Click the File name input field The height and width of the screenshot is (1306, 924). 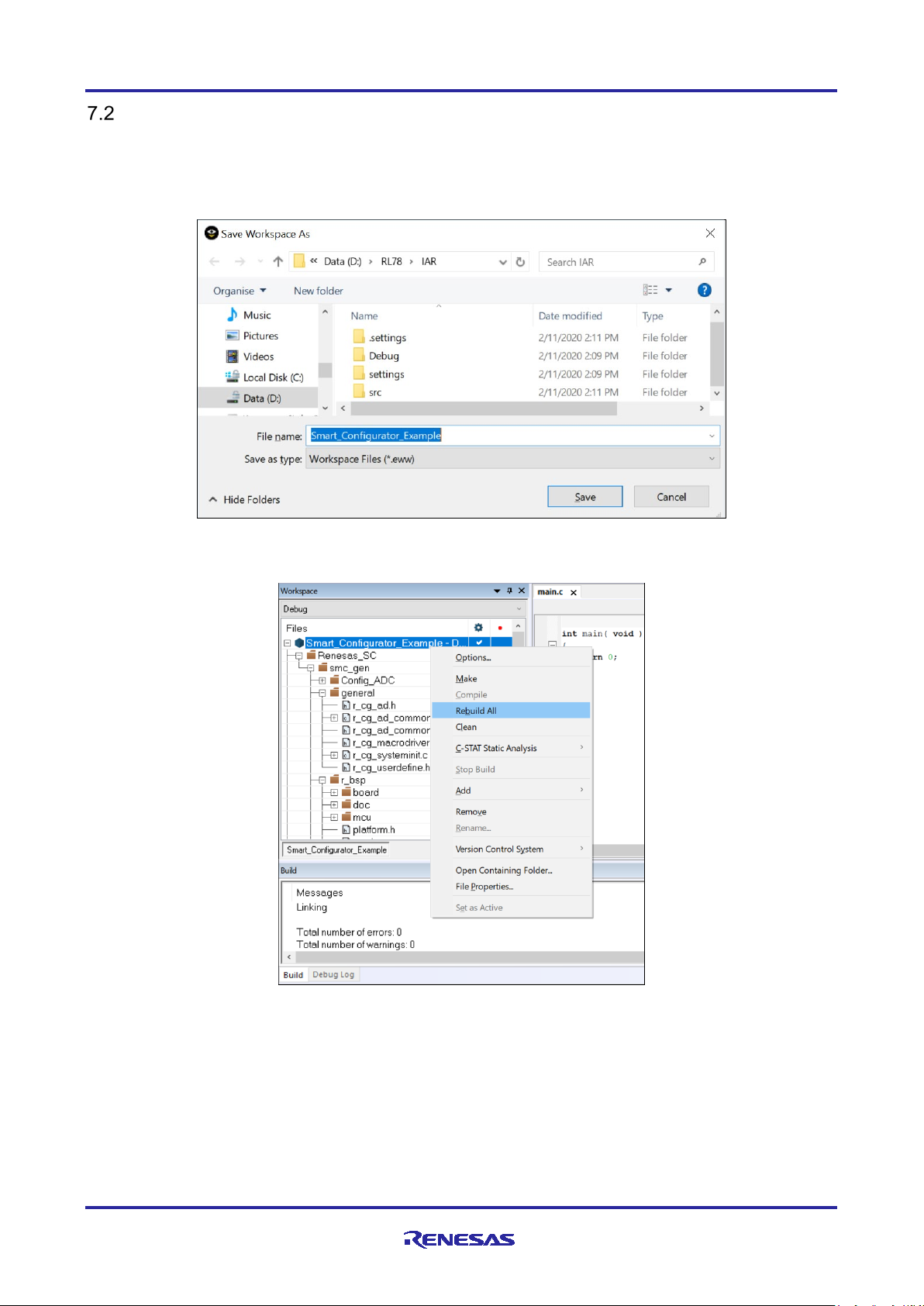tap(512, 436)
